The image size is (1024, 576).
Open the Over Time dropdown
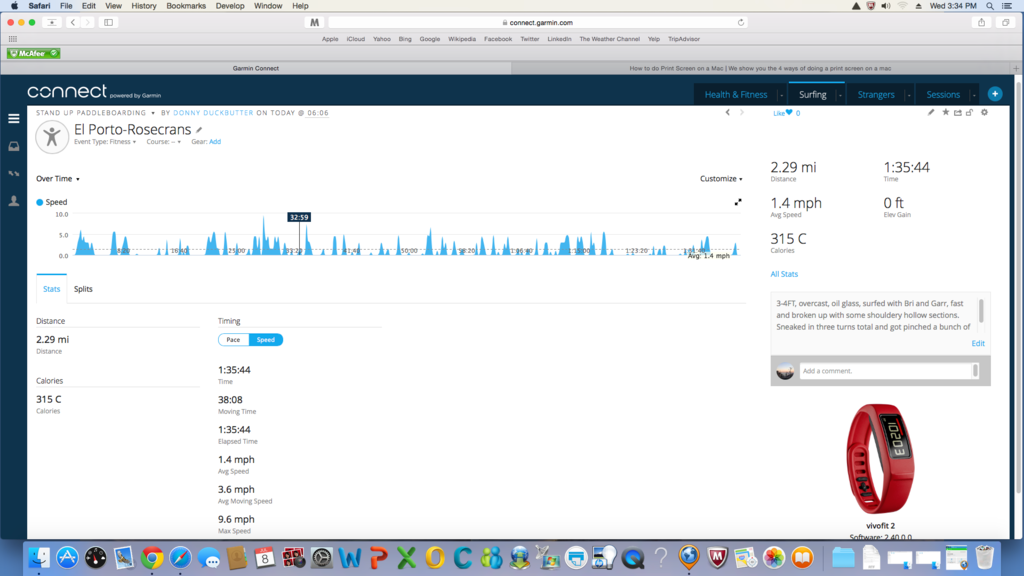coord(58,179)
